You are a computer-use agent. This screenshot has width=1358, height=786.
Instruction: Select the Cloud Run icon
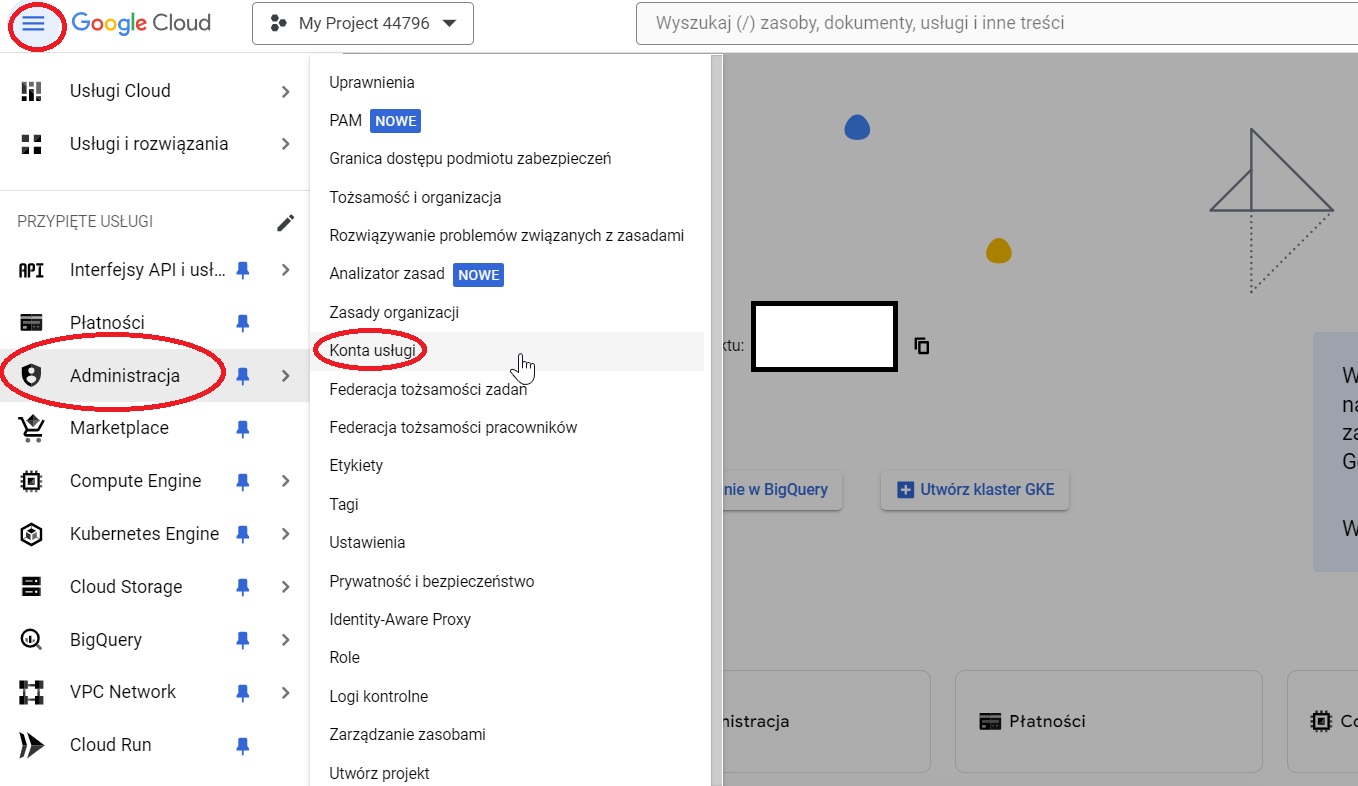[31, 744]
